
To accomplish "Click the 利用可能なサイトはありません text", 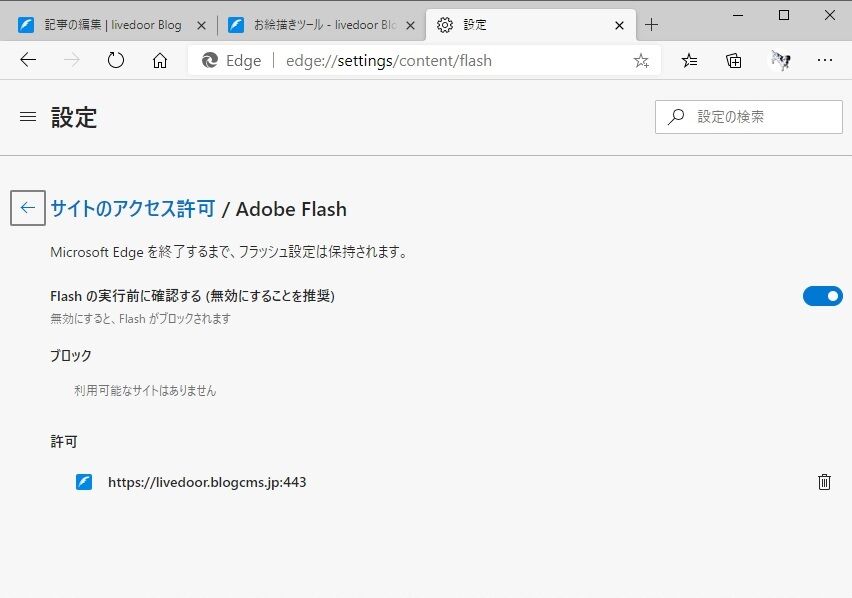I will click(x=145, y=391).
